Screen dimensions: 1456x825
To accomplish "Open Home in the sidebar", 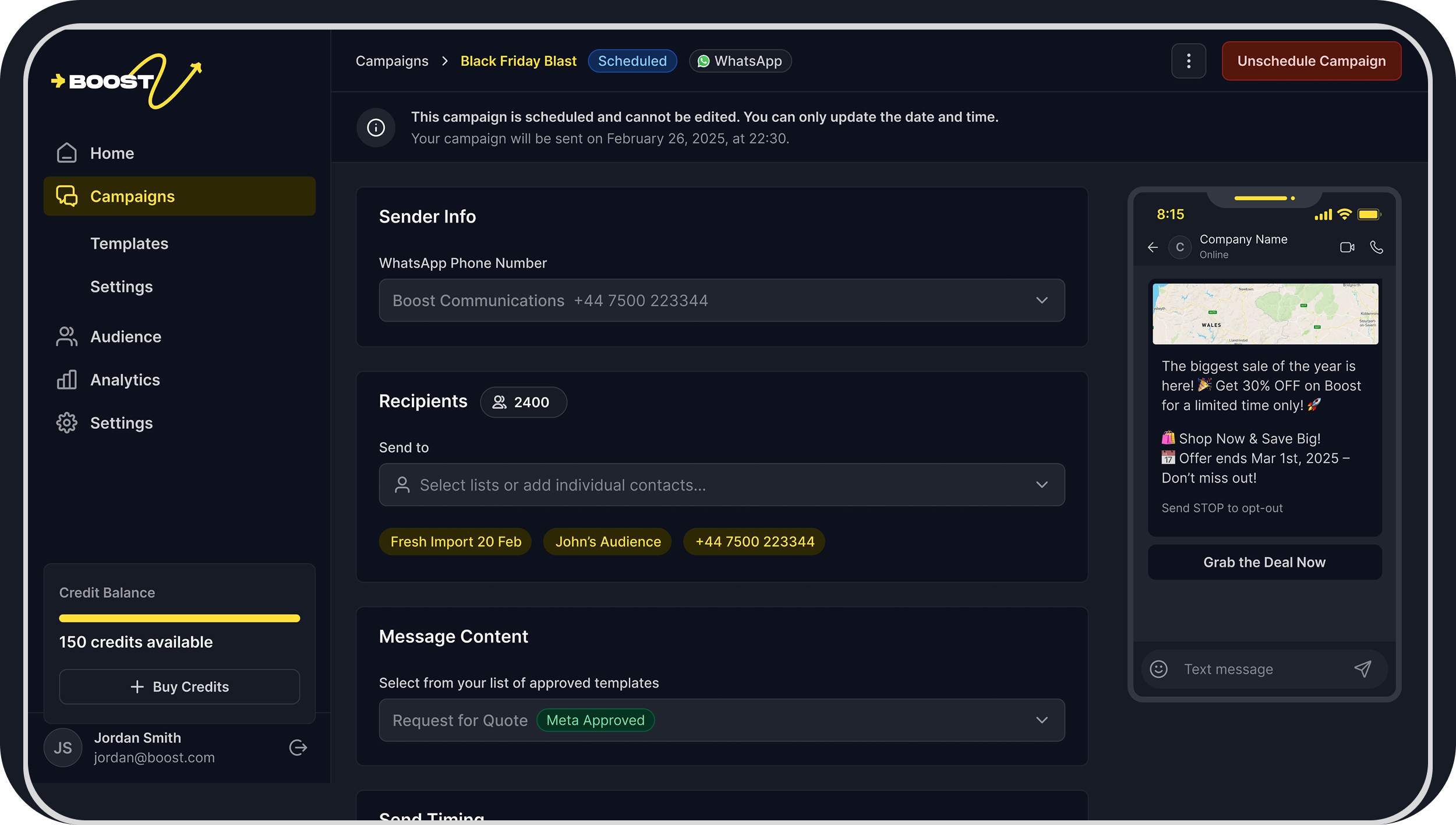I will (179, 153).
